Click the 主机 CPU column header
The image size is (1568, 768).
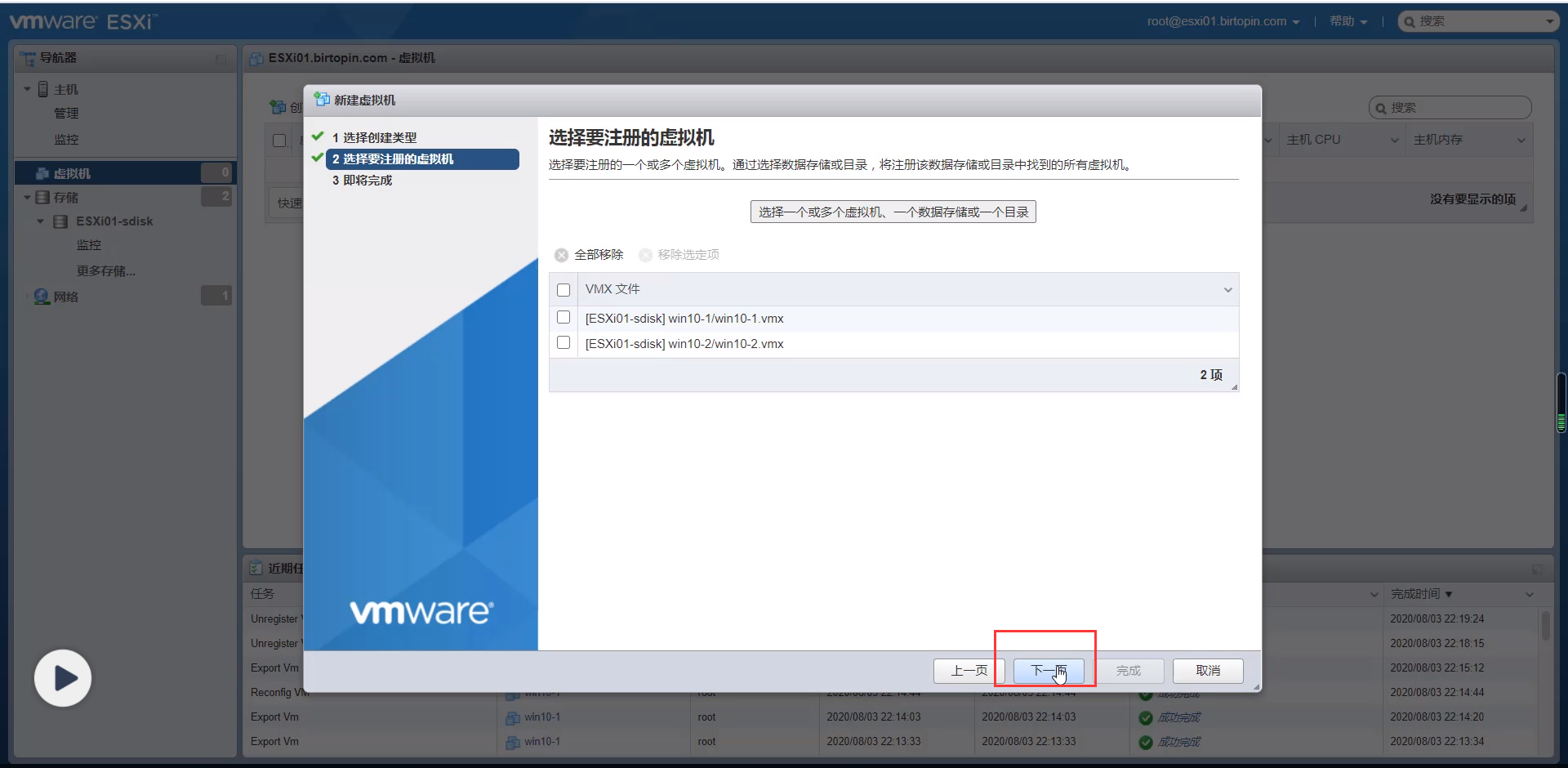1313,140
